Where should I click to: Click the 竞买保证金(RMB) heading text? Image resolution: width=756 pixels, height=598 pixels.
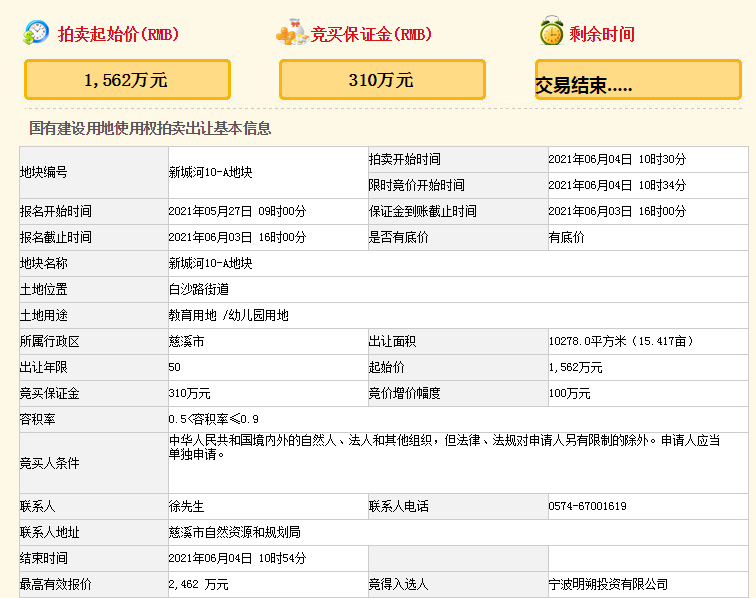tap(371, 34)
